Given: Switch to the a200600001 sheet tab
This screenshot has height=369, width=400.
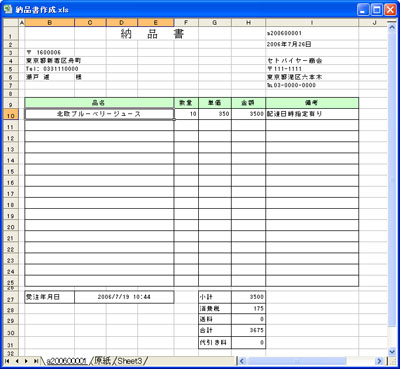Looking at the screenshot, I should pos(66,361).
